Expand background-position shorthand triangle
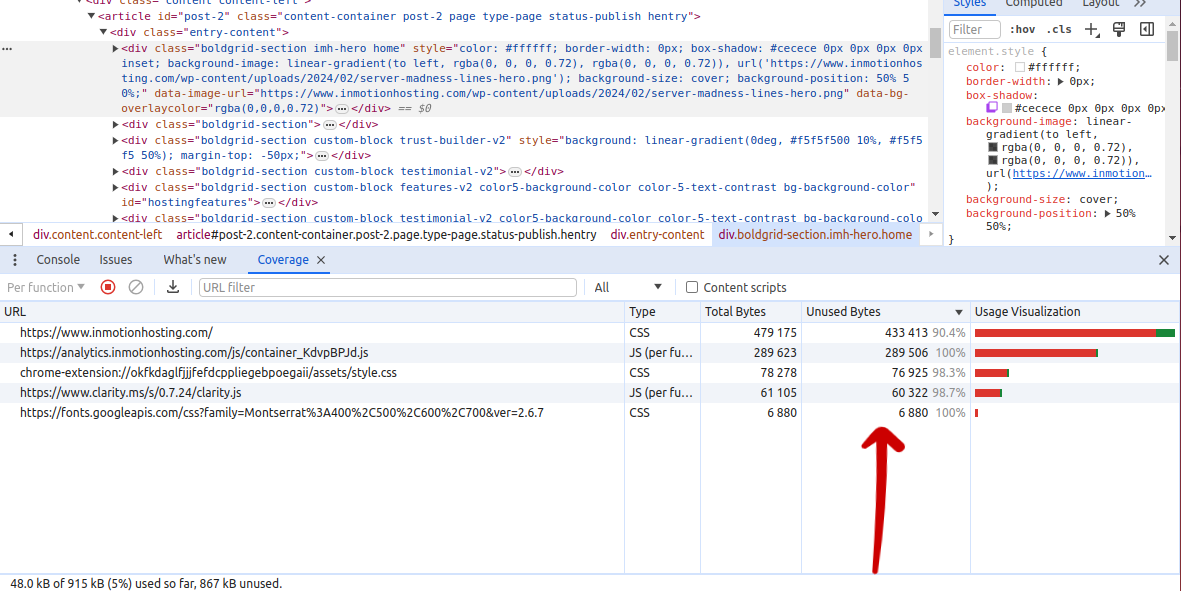 click(x=1109, y=213)
